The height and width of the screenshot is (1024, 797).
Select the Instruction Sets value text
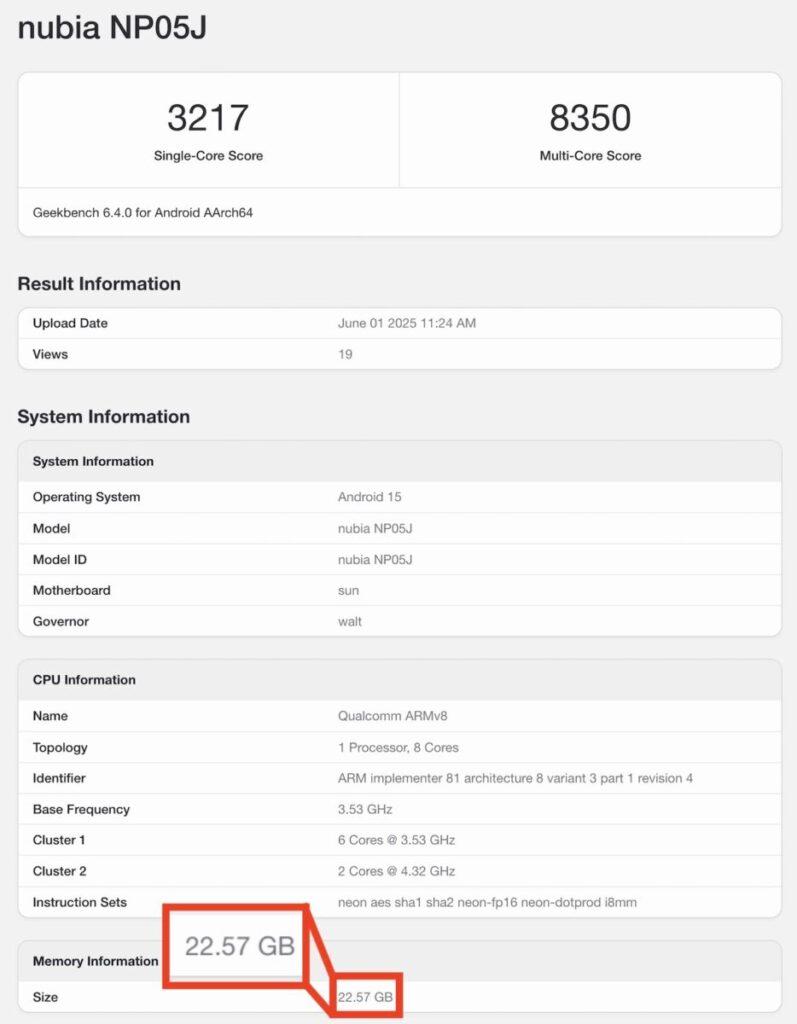pos(487,902)
